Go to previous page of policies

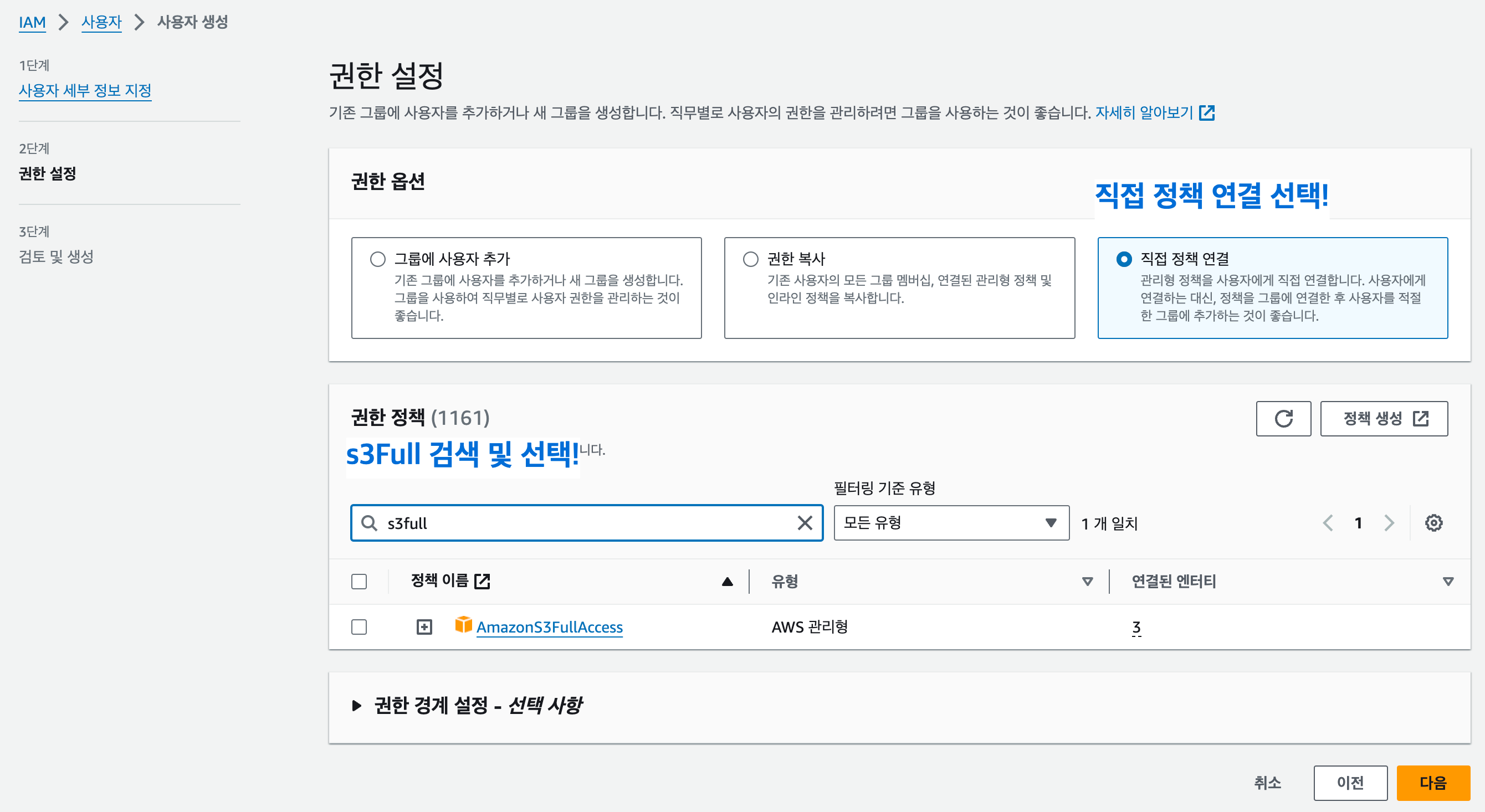coord(1328,523)
